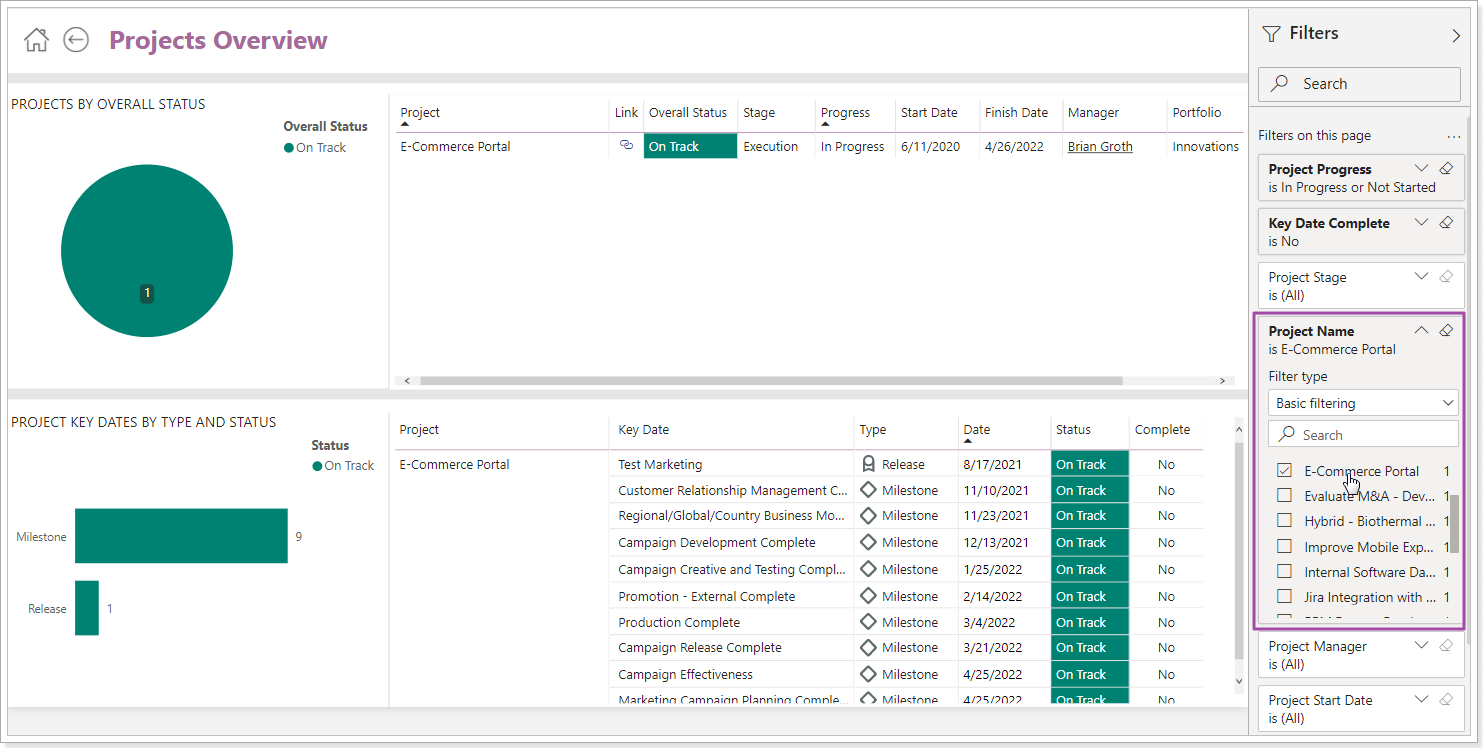1483x748 pixels.
Task: Clear the Project Progress filter with eraser icon
Action: pos(1446,167)
